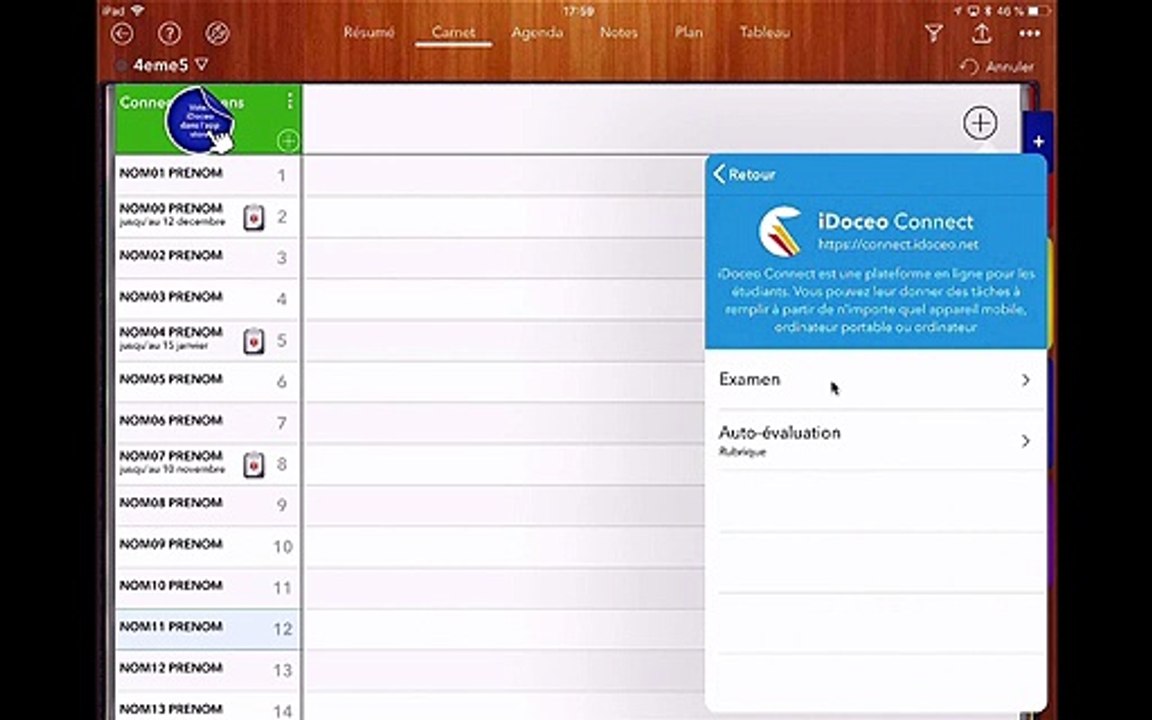Open the 4eme5 class dropdown

pos(170,65)
